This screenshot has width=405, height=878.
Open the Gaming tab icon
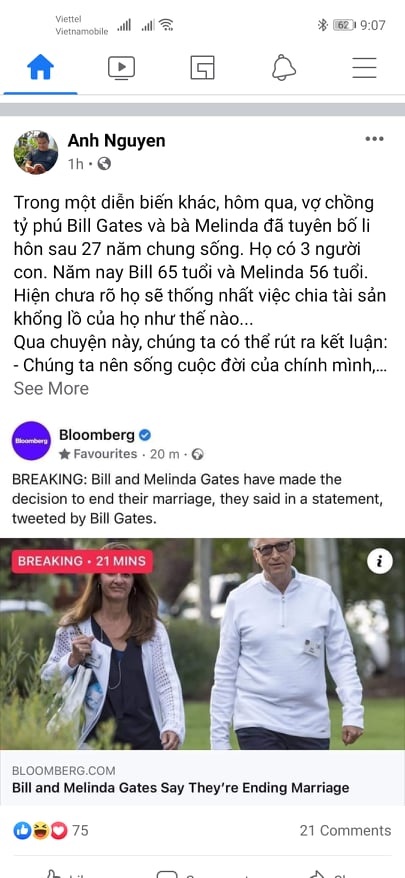point(202,68)
